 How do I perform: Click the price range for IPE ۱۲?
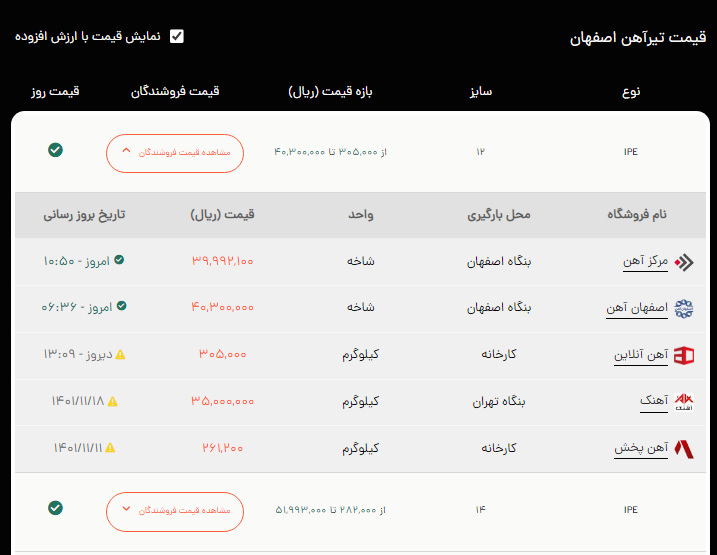[x=330, y=152]
